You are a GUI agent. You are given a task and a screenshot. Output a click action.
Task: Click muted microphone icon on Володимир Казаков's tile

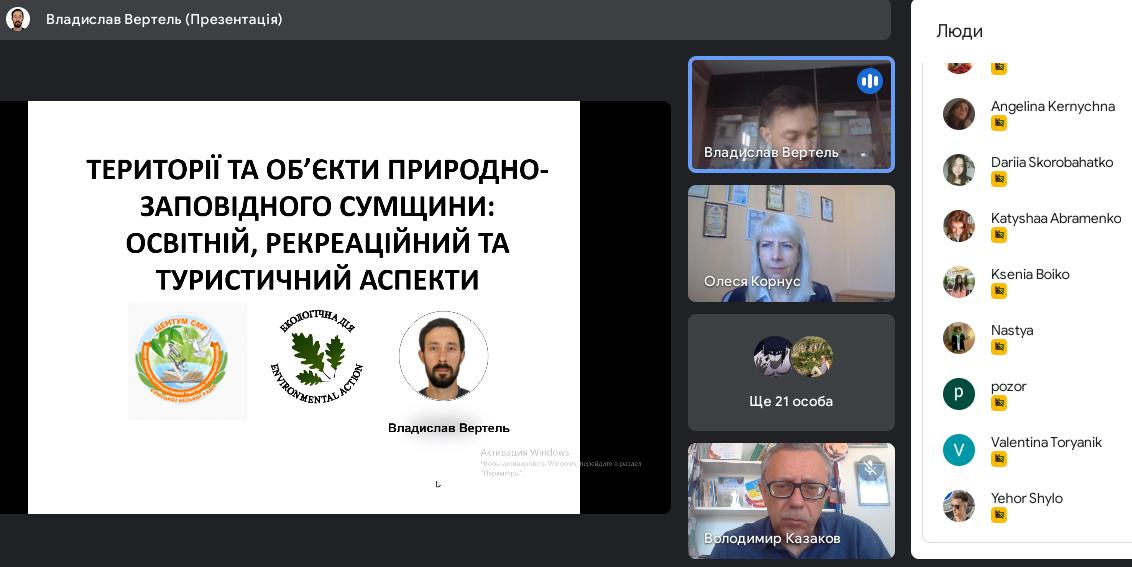click(870, 467)
